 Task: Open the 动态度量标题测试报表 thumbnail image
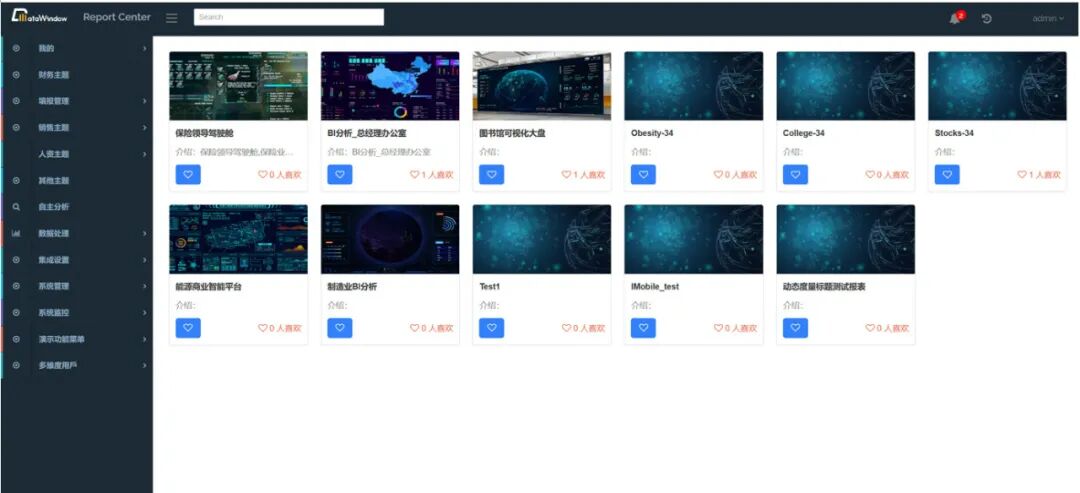(x=846, y=239)
